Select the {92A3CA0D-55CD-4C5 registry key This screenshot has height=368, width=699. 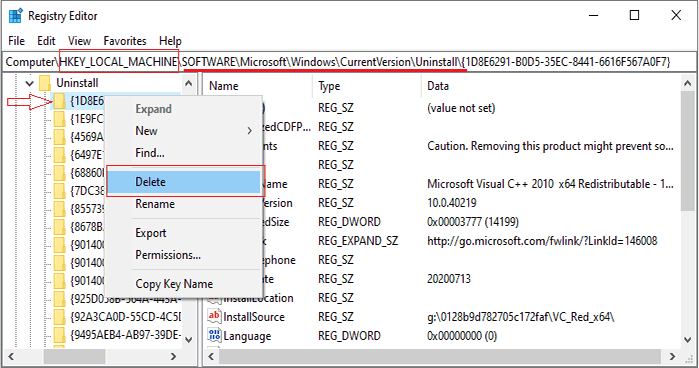click(x=125, y=317)
